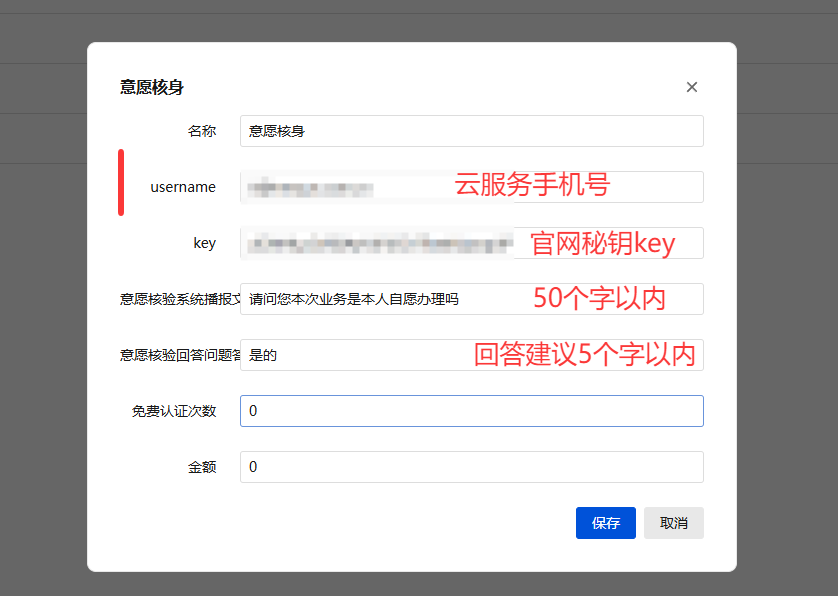
Task: Click the 金额 label
Action: click(x=202, y=467)
